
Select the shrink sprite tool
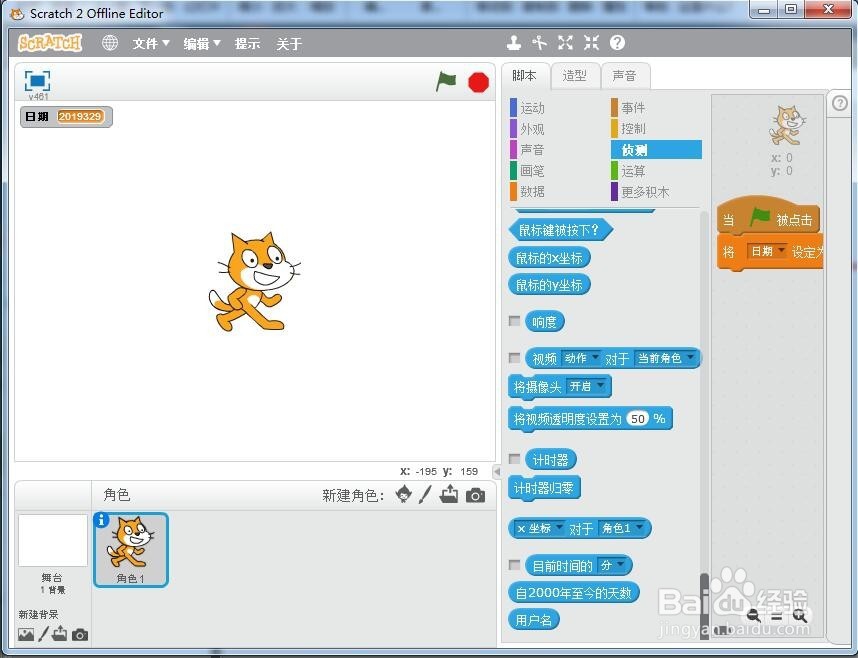pyautogui.click(x=592, y=43)
